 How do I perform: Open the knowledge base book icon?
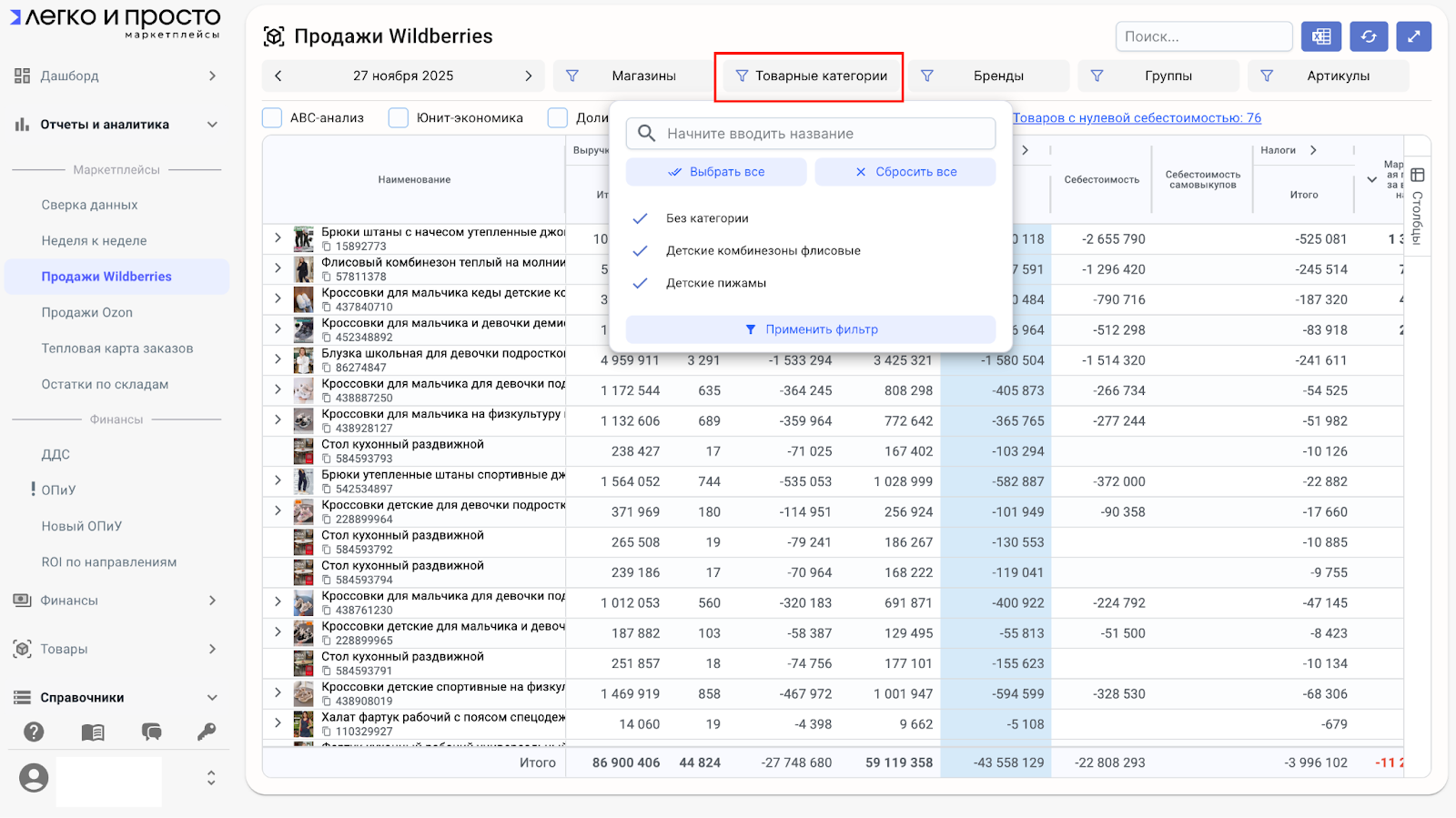(93, 732)
